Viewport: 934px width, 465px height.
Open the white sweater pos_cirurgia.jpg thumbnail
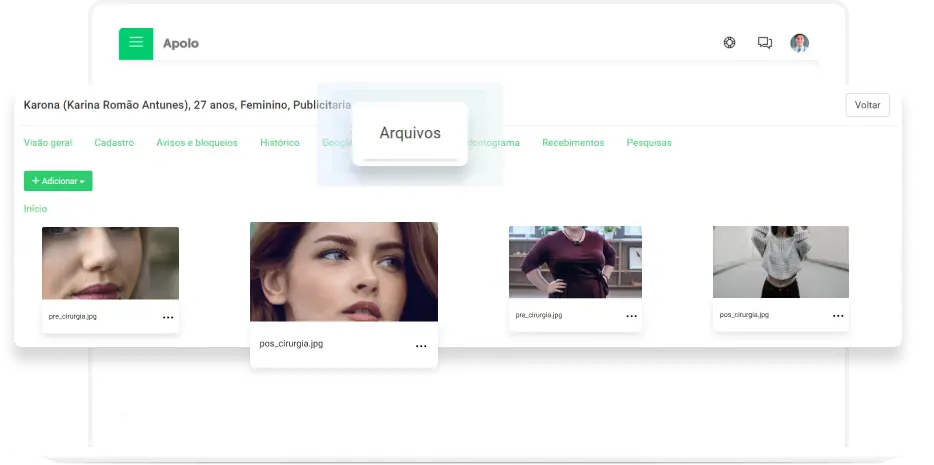click(780, 262)
